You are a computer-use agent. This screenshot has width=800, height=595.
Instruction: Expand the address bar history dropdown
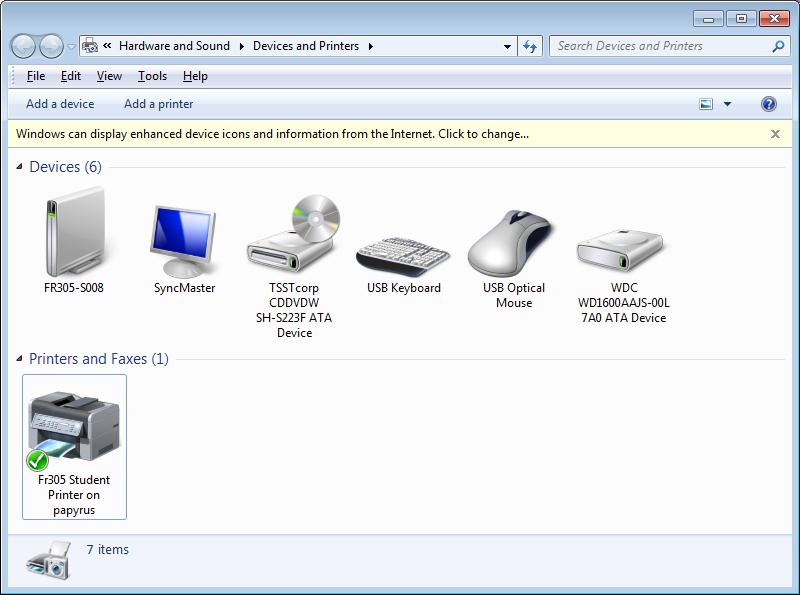tap(507, 46)
